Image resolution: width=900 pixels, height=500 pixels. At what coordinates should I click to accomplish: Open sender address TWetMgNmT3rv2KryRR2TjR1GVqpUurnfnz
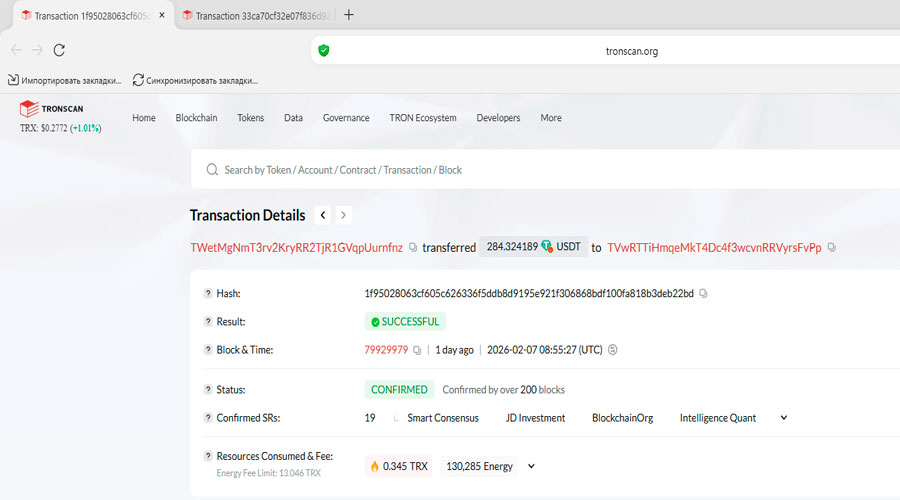click(297, 247)
